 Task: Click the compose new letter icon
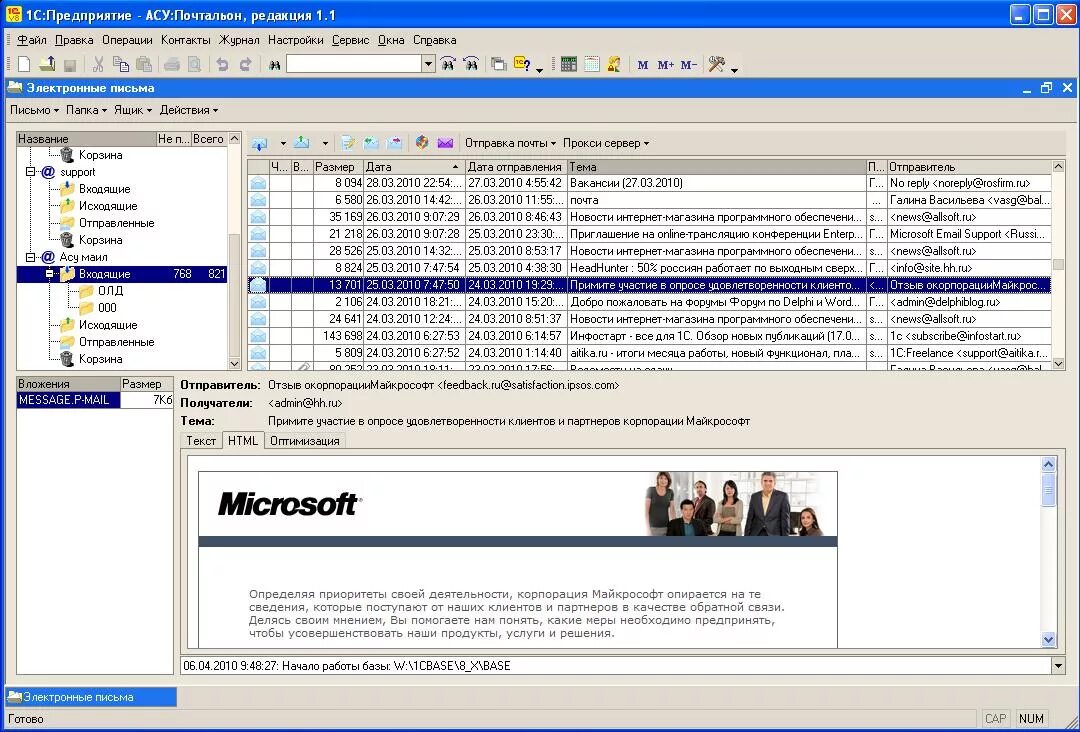[348, 143]
